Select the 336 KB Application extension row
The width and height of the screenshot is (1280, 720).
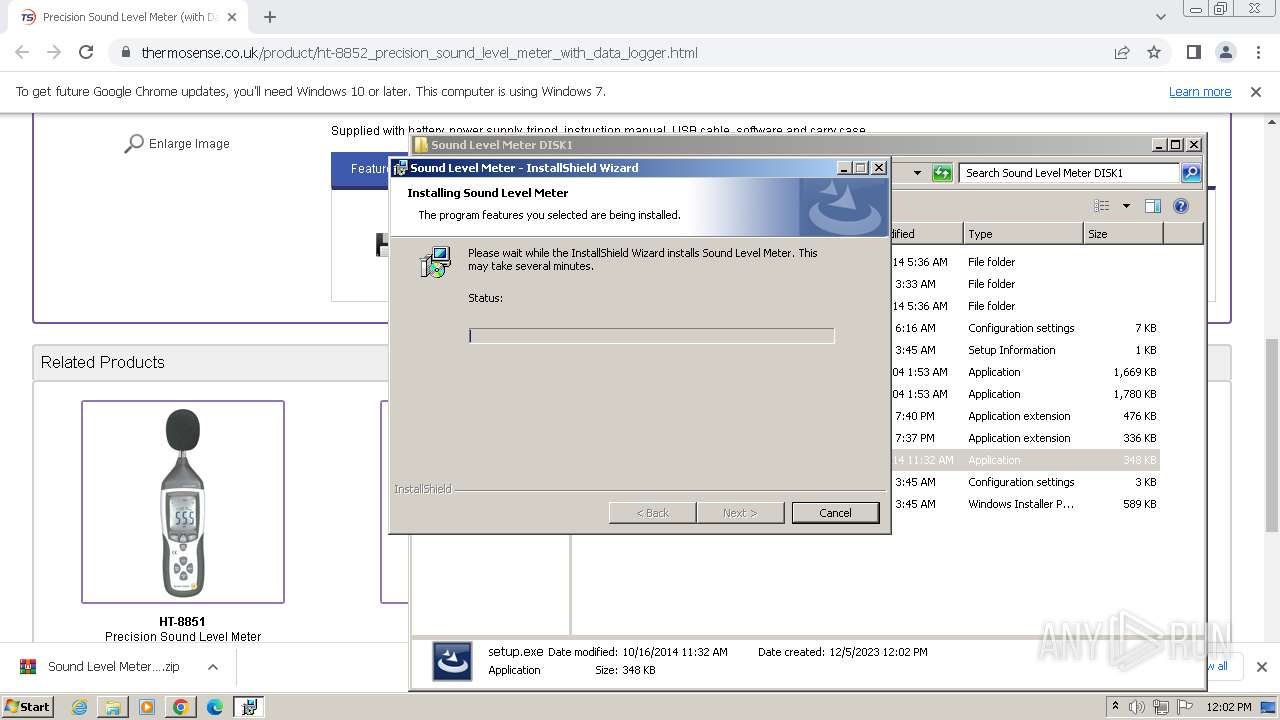1025,438
